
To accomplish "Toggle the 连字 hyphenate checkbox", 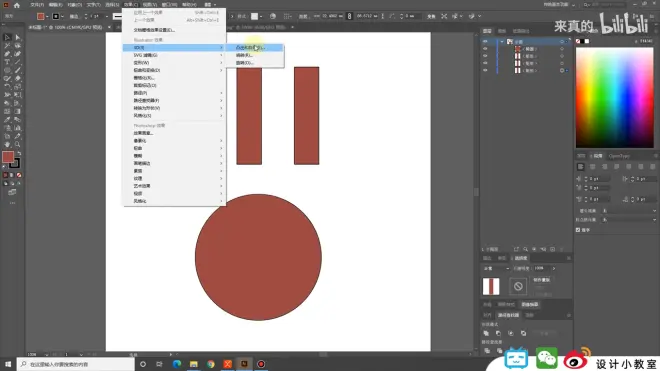I will coord(578,230).
